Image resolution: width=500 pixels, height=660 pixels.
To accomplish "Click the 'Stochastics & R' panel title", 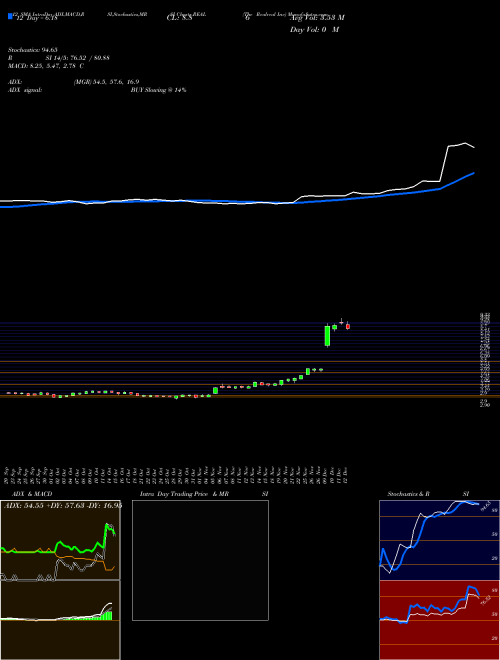I will click(409, 494).
